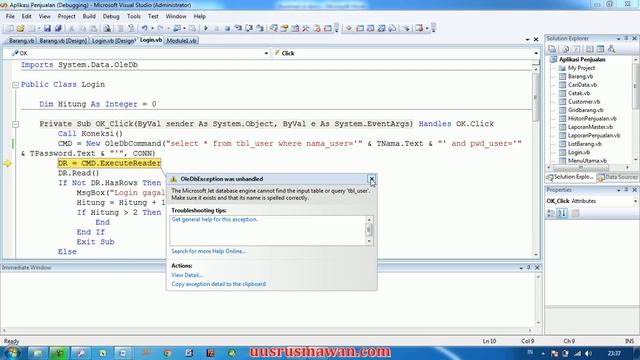Open Solution Explorer window position dropdown

(x=618, y=38)
